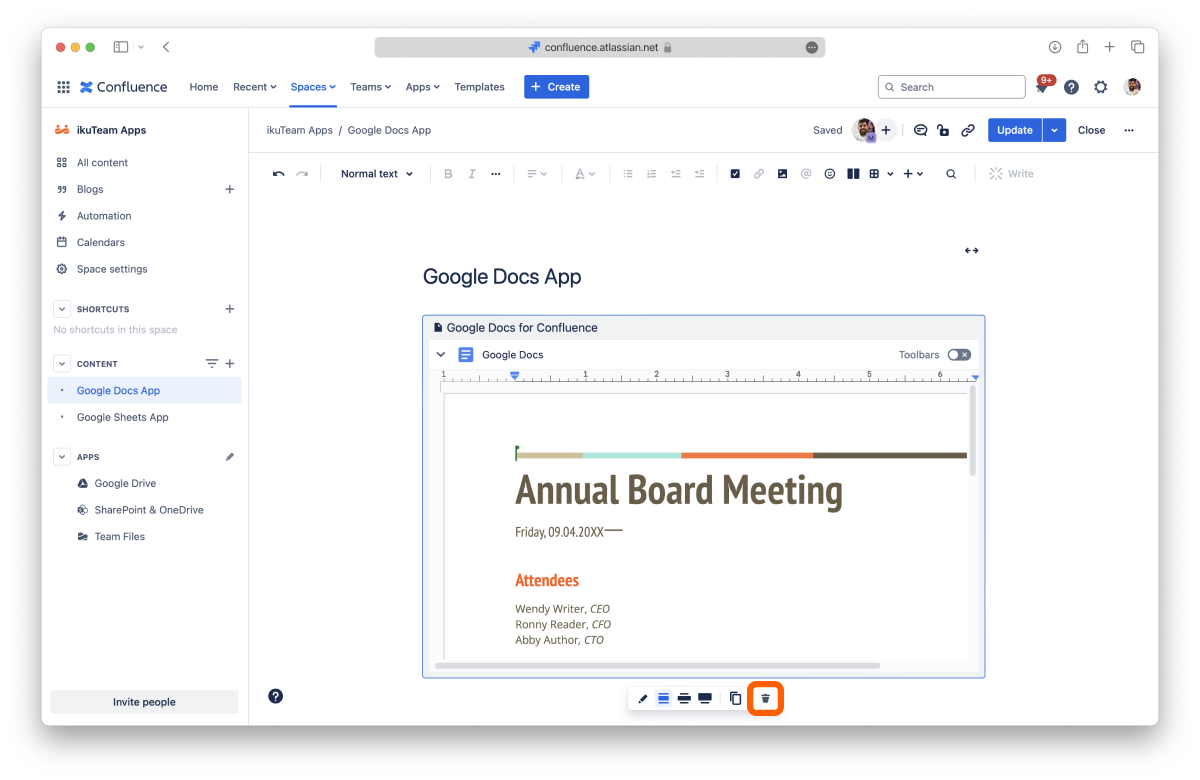
Task: Open the Home menu item
Action: pyautogui.click(x=204, y=87)
